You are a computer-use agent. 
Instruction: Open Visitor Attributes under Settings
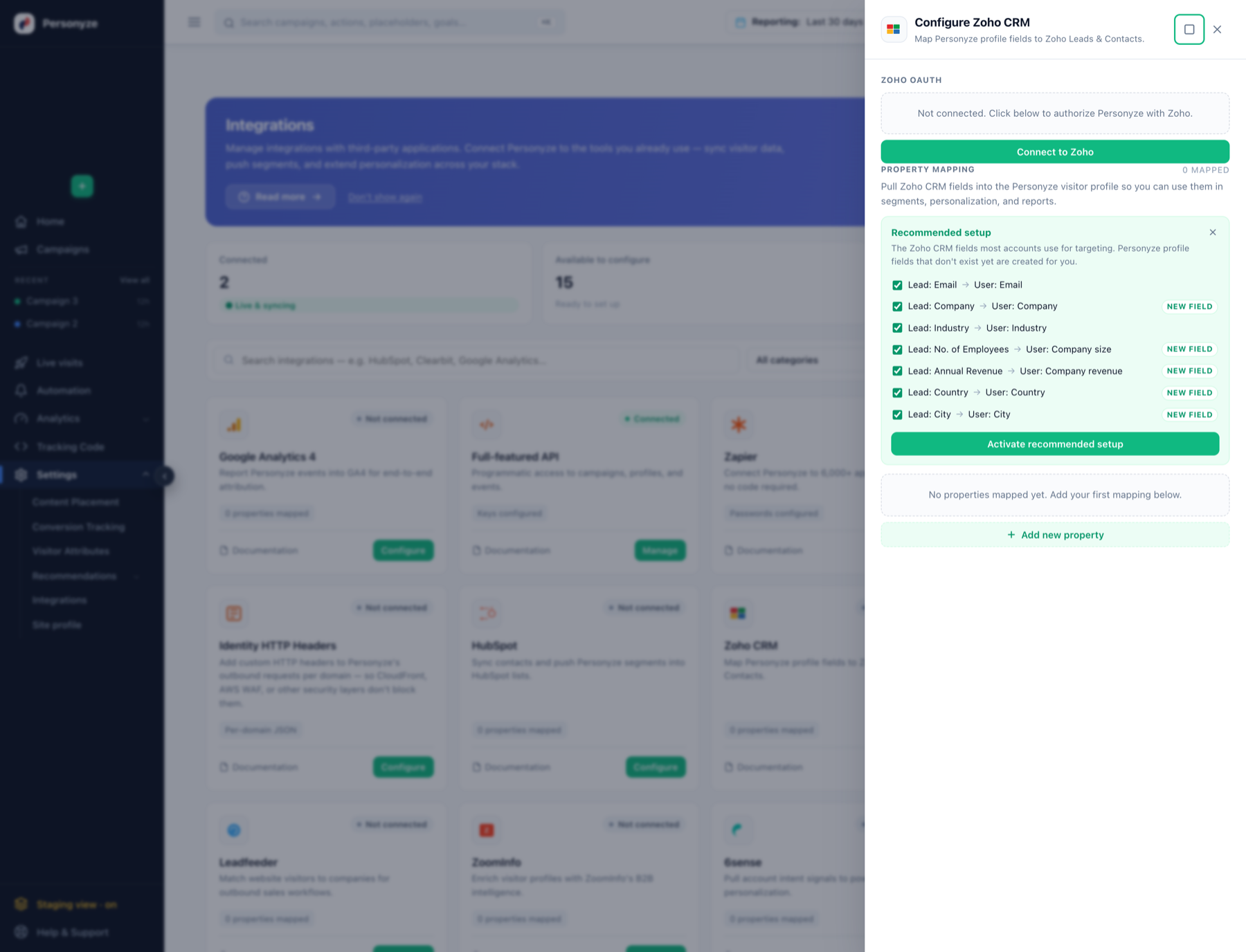pyautogui.click(x=71, y=551)
